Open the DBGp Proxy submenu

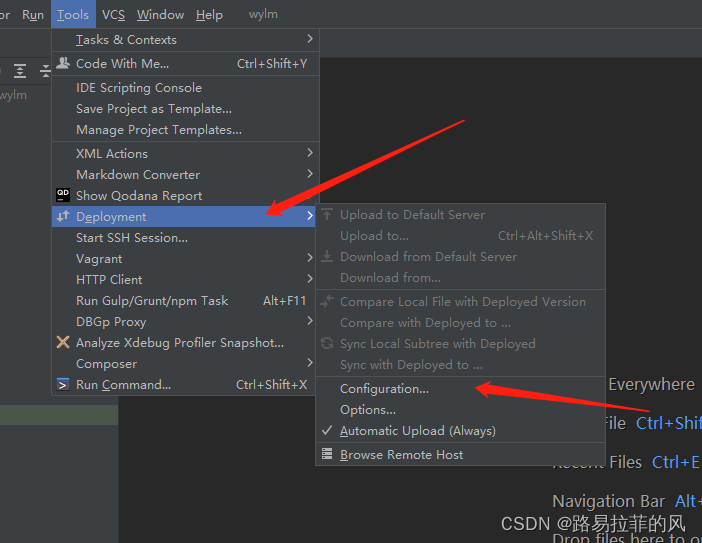(184, 322)
